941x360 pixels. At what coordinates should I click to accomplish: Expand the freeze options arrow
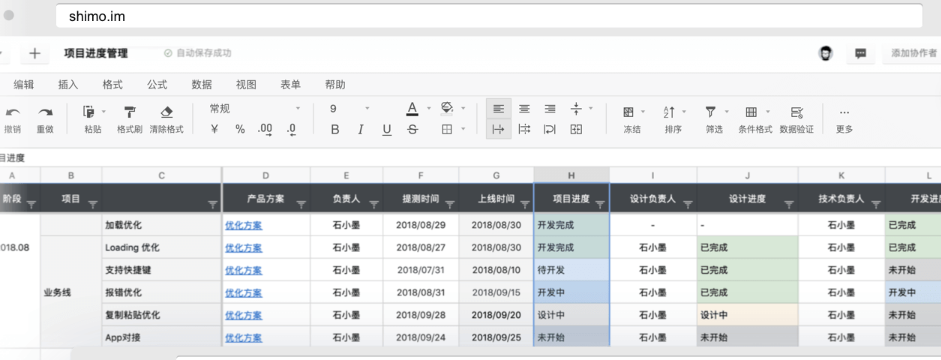click(x=643, y=112)
